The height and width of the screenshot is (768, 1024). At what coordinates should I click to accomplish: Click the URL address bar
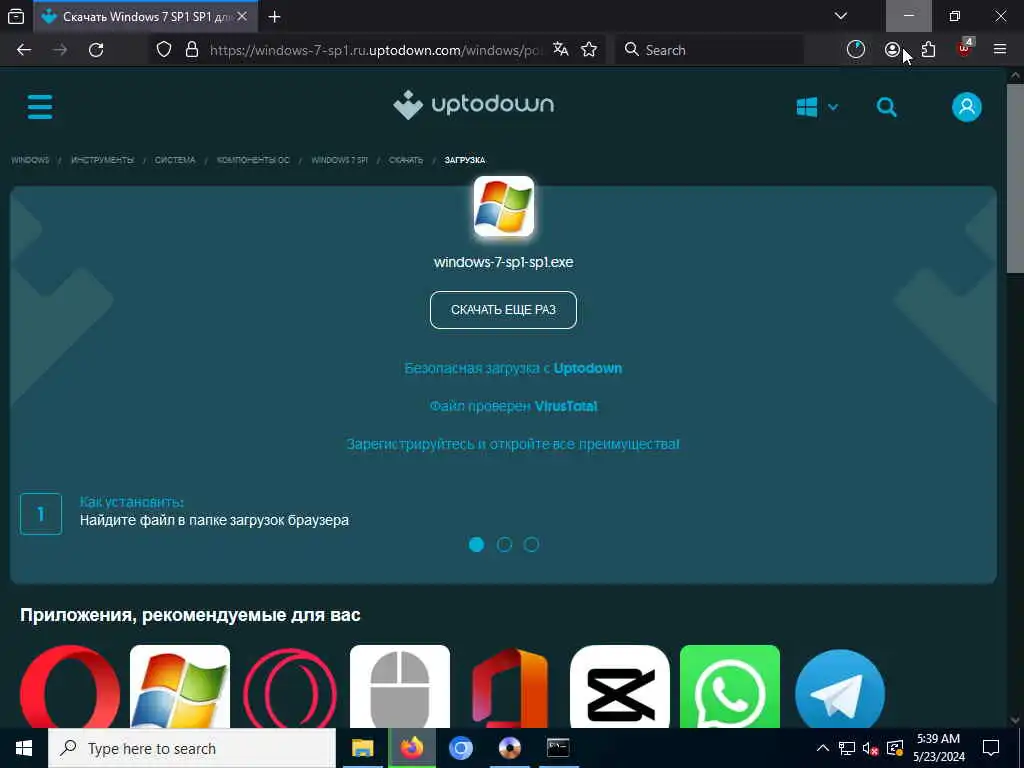[x=374, y=50]
